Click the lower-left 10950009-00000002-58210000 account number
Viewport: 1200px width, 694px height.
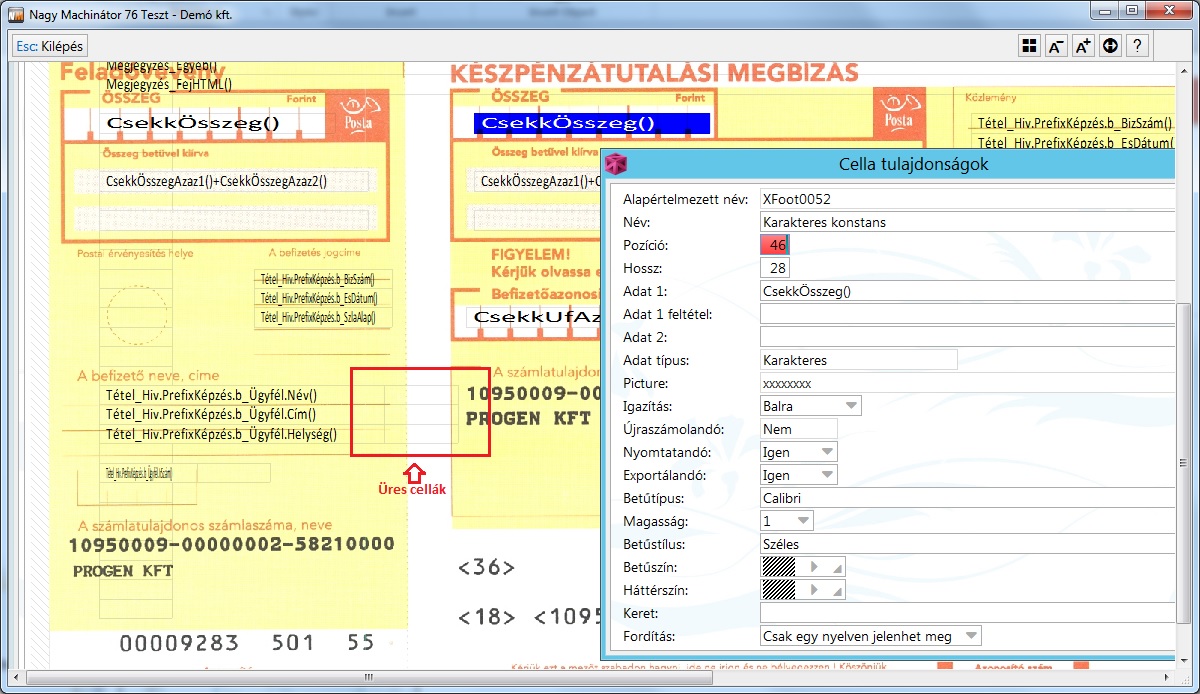pyautogui.click(x=232, y=545)
